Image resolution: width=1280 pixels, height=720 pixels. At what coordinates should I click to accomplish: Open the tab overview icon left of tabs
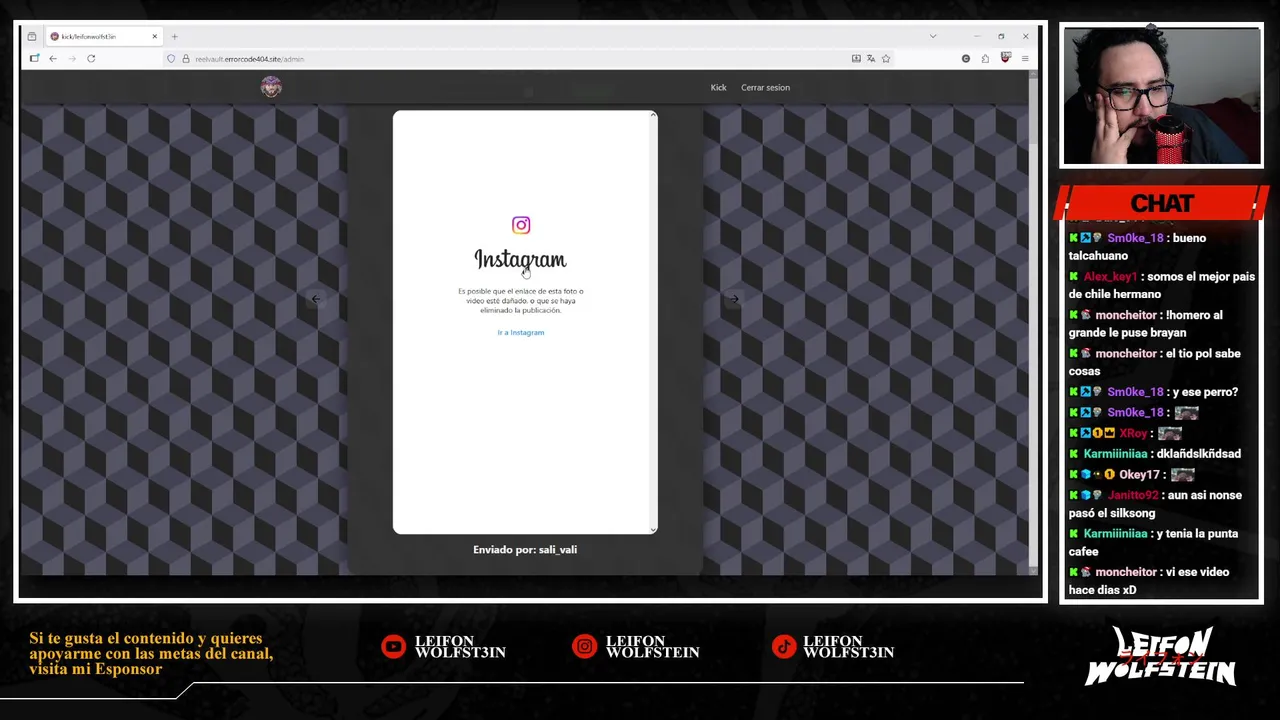[x=32, y=36]
